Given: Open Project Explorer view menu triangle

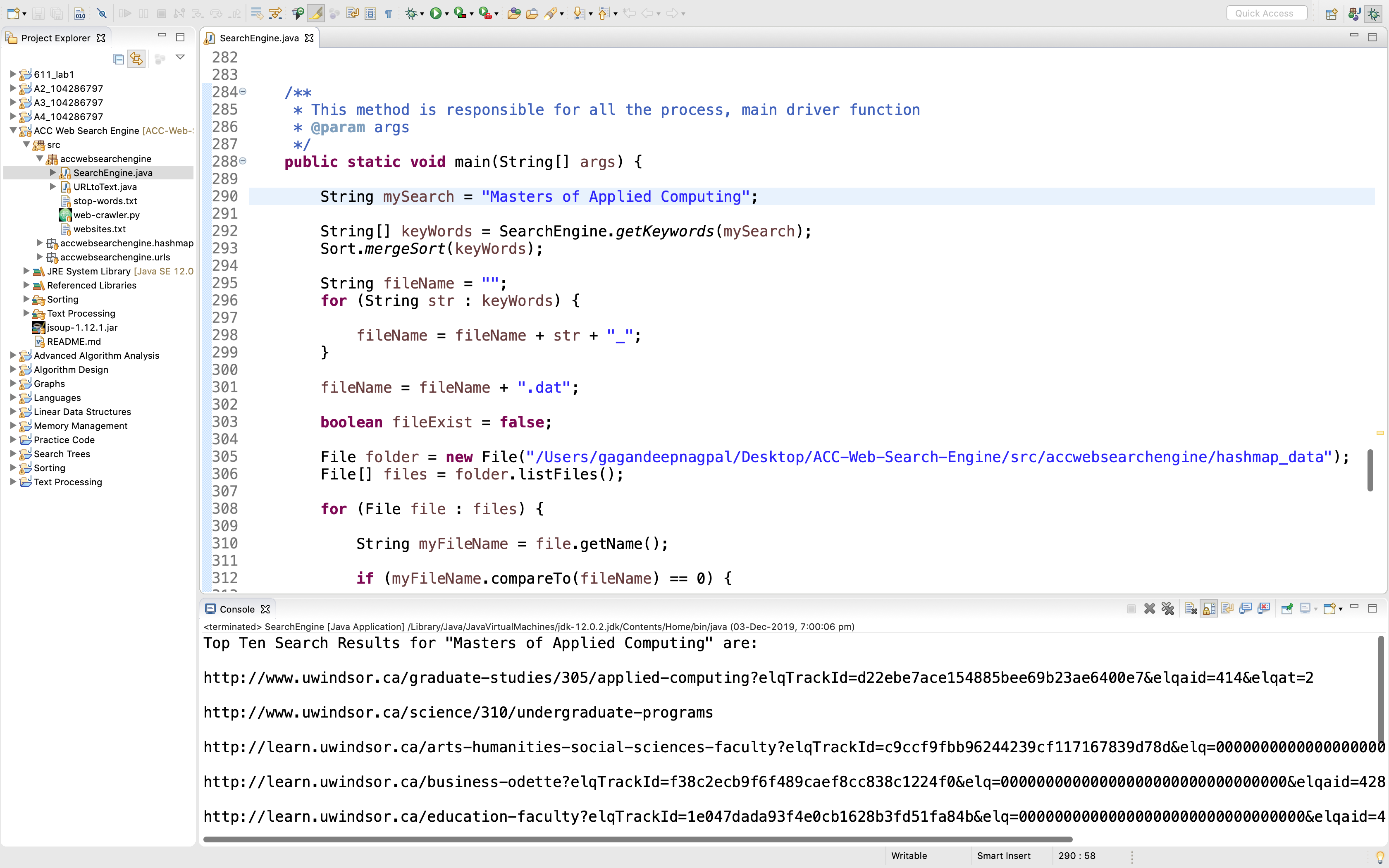Looking at the screenshot, I should coord(180,57).
